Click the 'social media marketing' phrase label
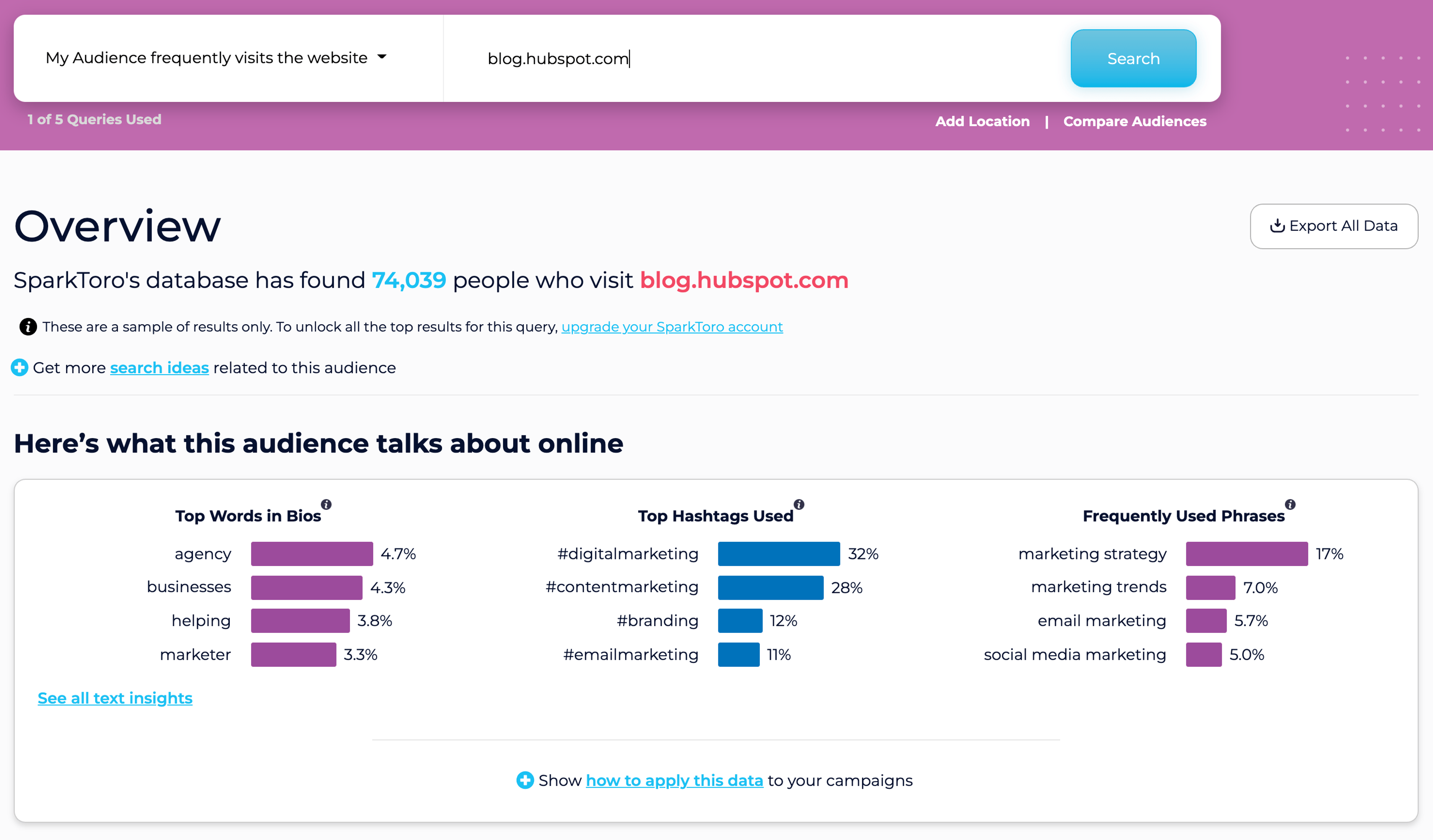The image size is (1433, 840). coord(1075,655)
